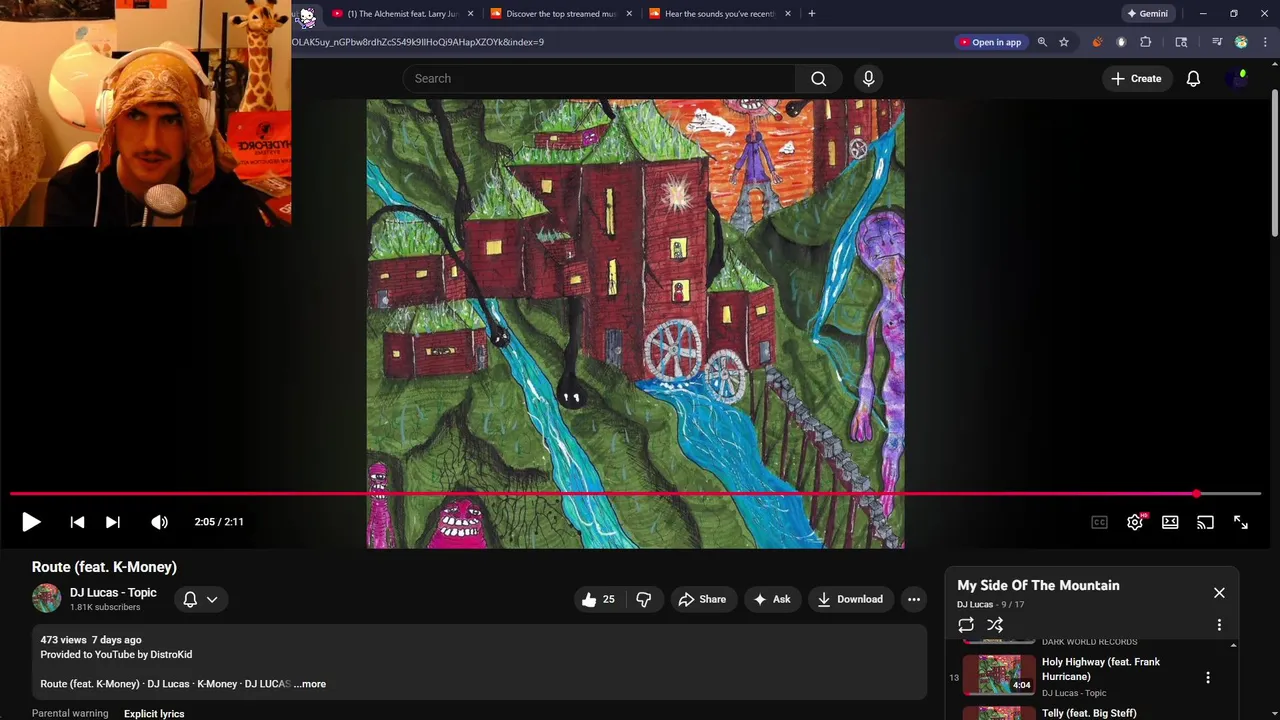This screenshot has height=720, width=1280.
Task: Open a new browser tab
Action: tap(811, 14)
